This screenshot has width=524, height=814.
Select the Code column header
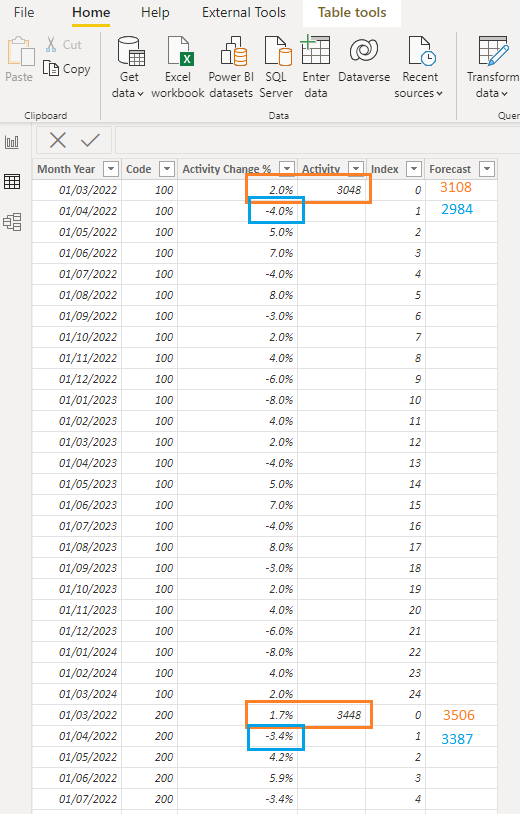point(149,169)
